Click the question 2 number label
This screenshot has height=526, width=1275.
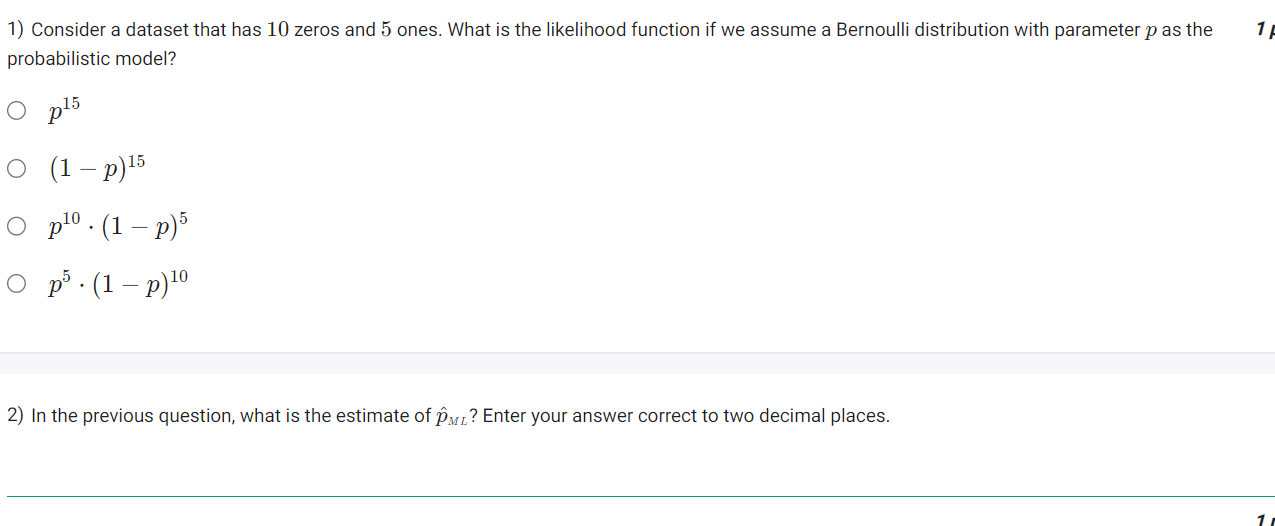(x=16, y=416)
